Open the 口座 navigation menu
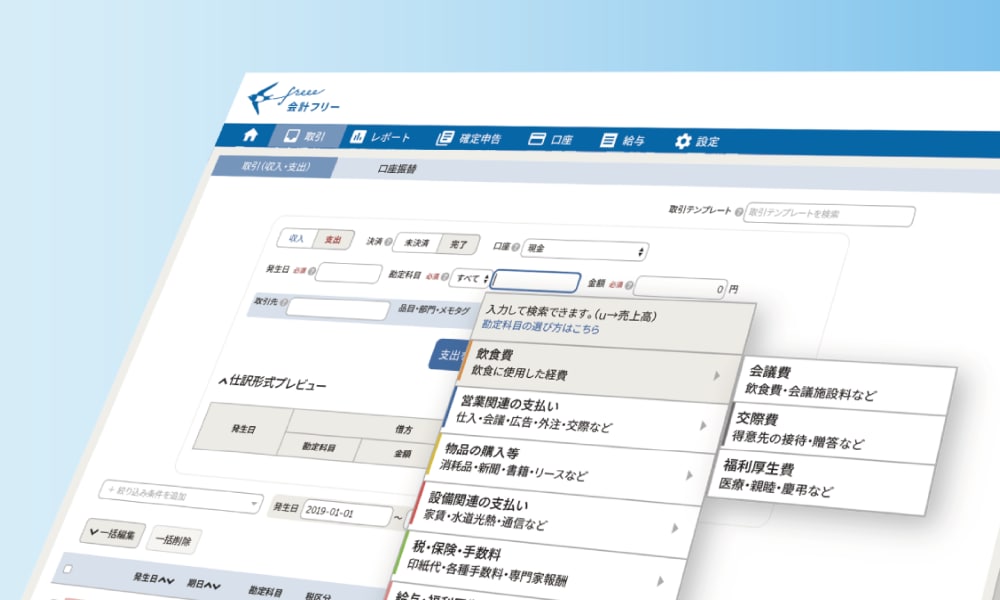1000x600 pixels. pos(550,139)
